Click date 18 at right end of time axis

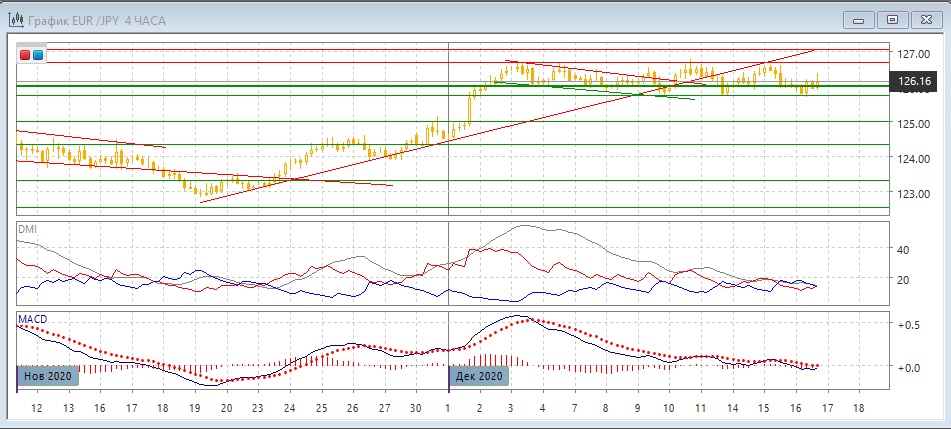click(857, 410)
